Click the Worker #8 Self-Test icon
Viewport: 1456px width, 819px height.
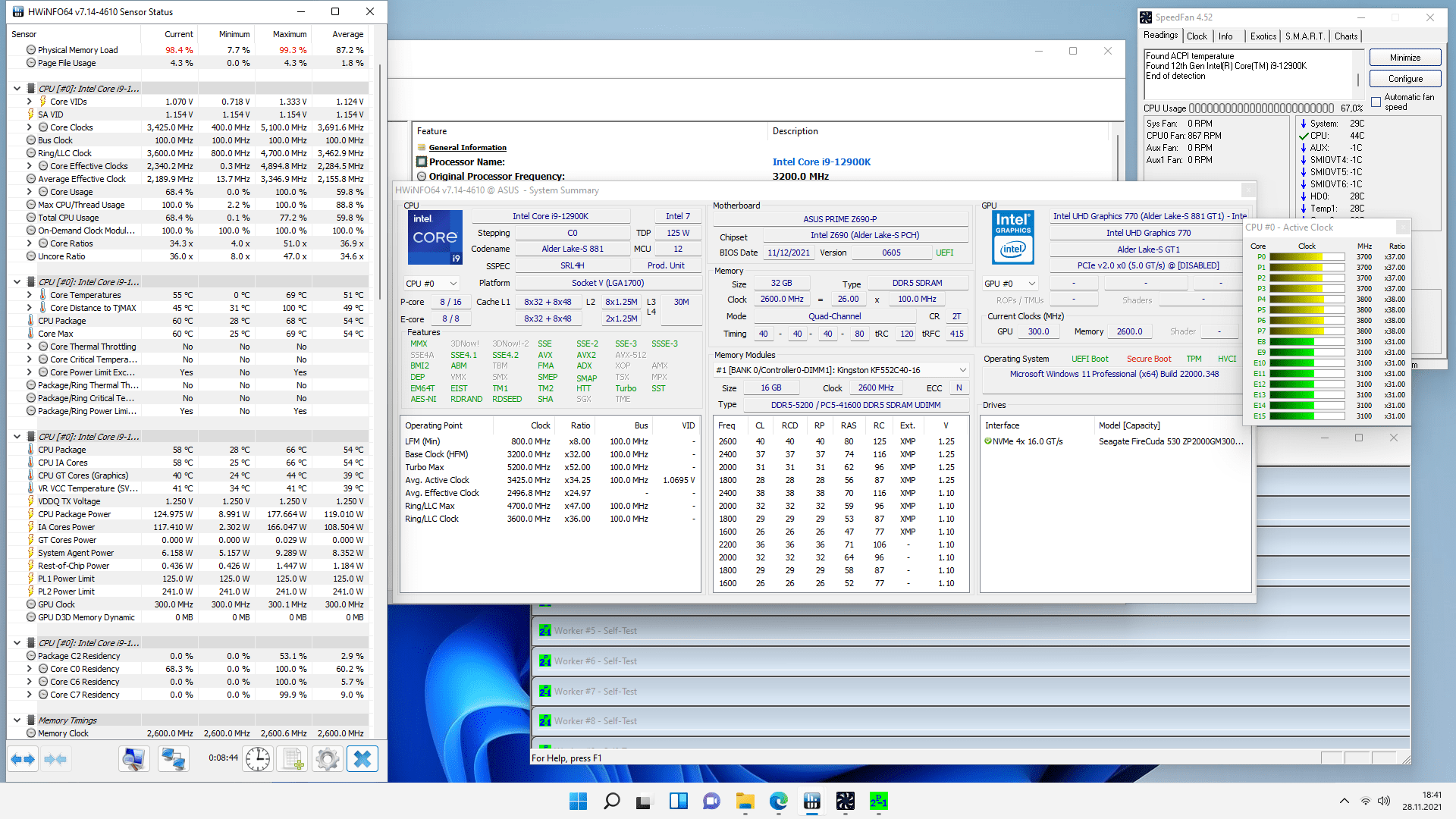tap(545, 721)
